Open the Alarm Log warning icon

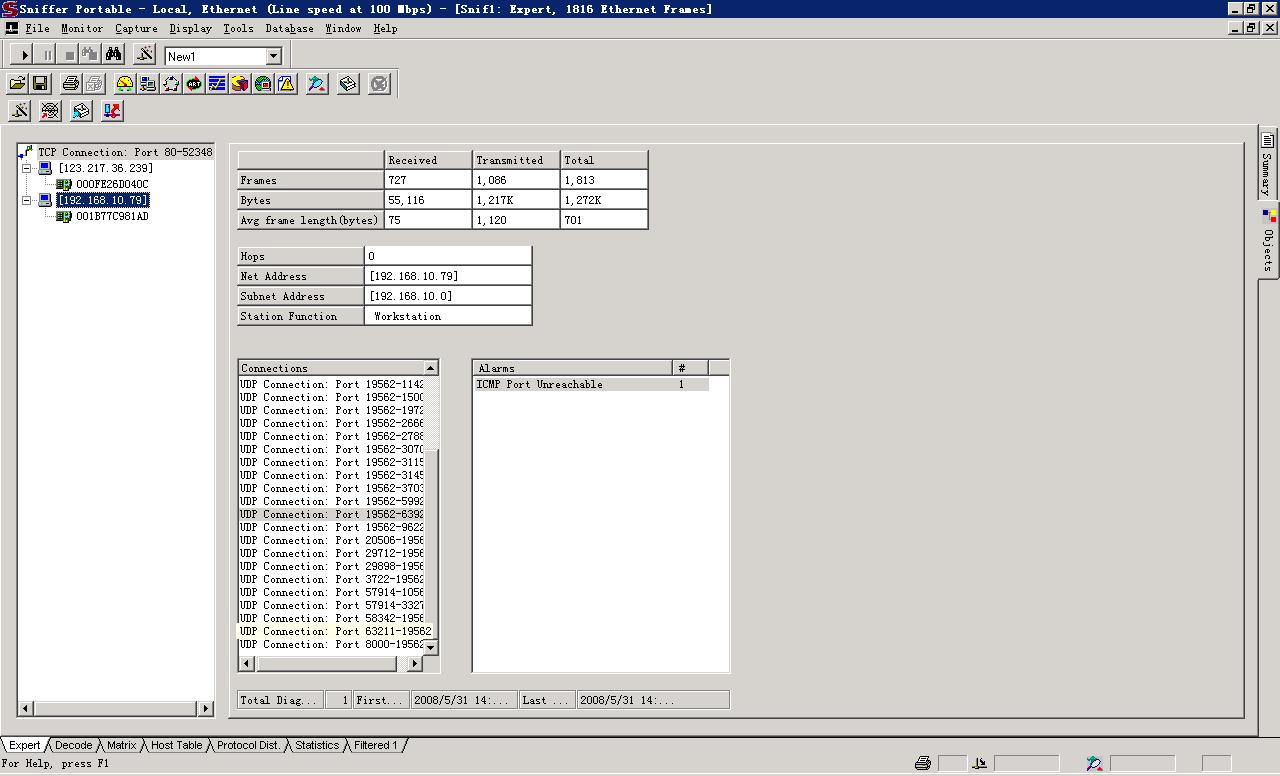coord(287,84)
